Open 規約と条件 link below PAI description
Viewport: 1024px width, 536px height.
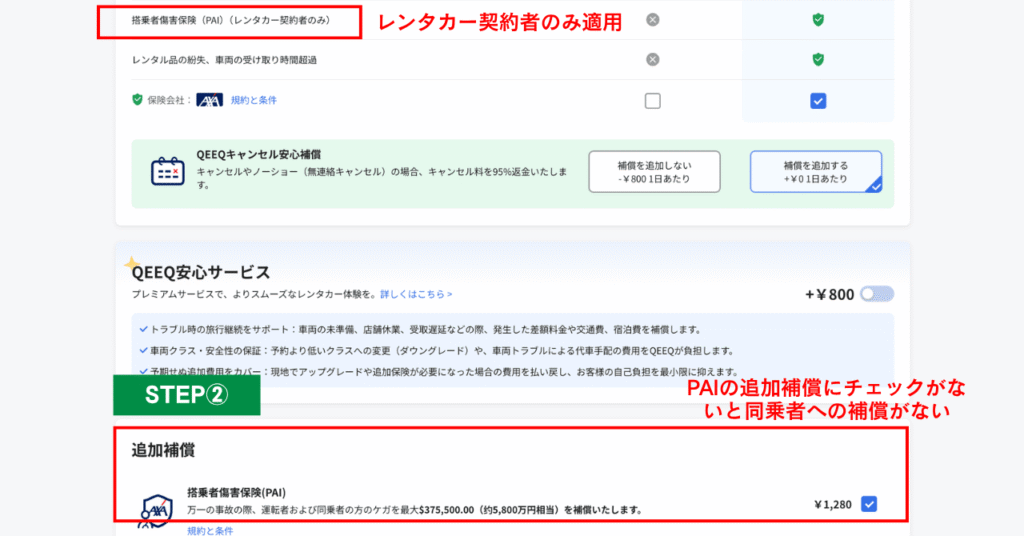210,531
